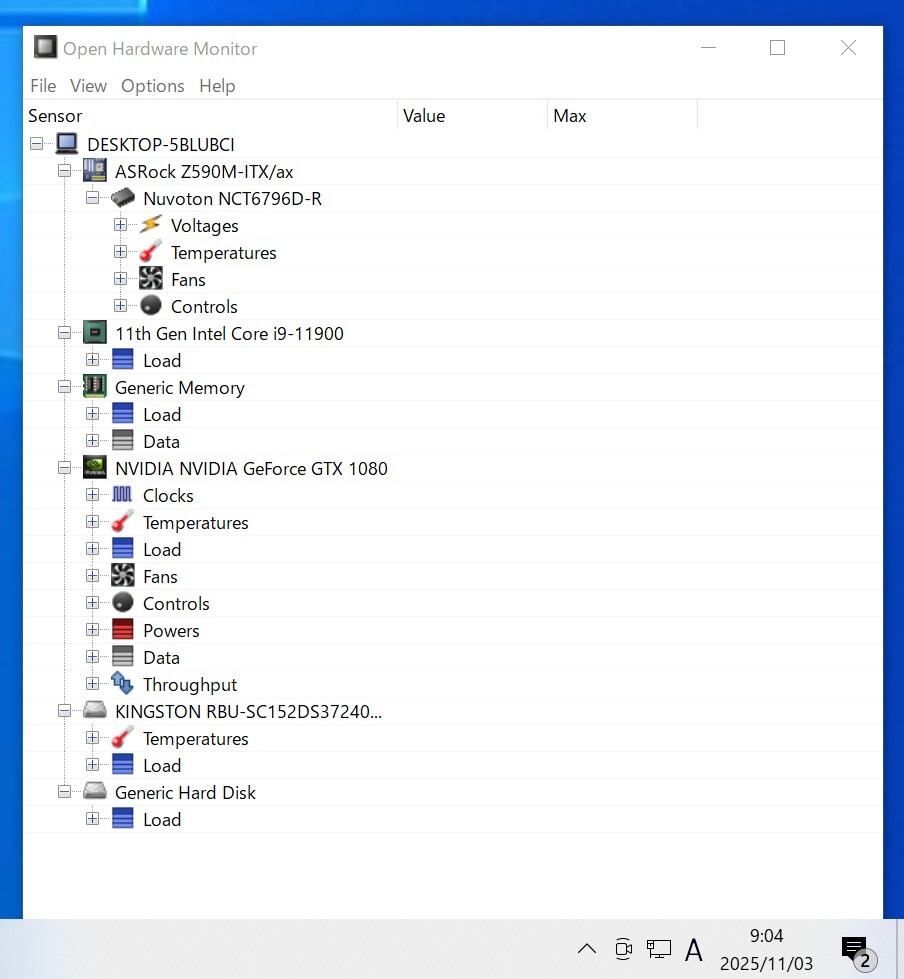Click the Generic Memory RAM icon

tap(95, 388)
